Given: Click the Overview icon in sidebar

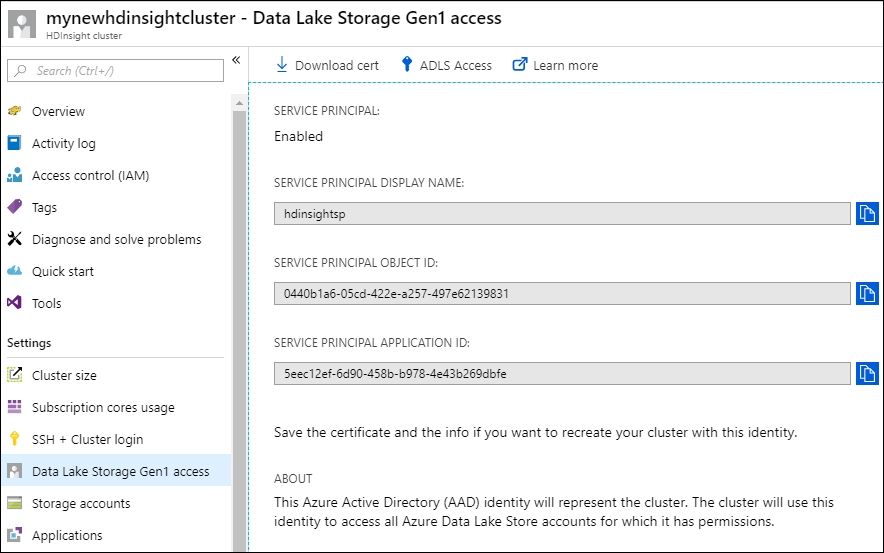Looking at the screenshot, I should (15, 111).
